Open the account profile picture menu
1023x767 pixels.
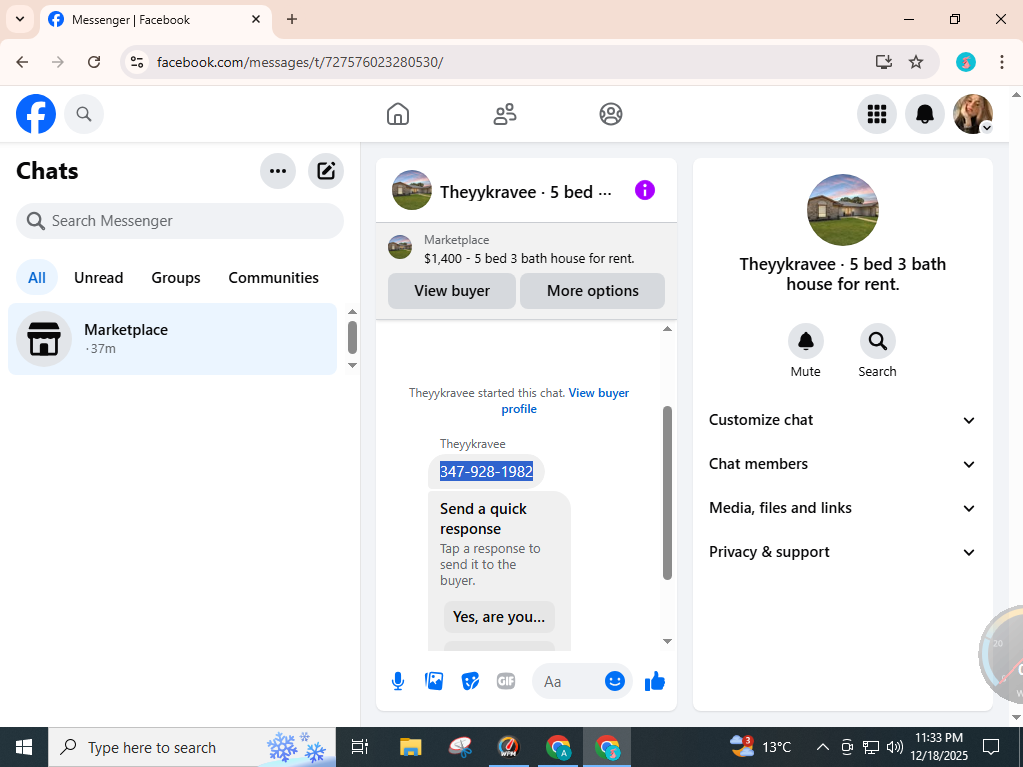(973, 114)
